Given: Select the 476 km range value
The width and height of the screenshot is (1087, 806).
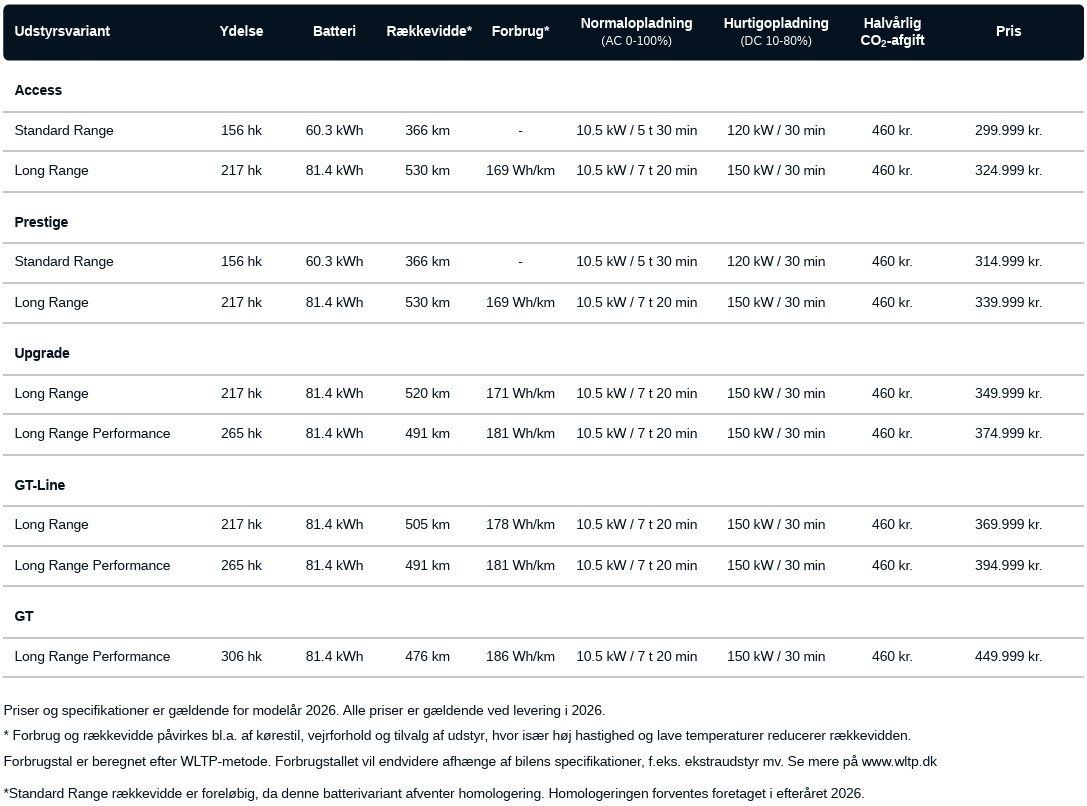Looking at the screenshot, I should pos(427,656).
